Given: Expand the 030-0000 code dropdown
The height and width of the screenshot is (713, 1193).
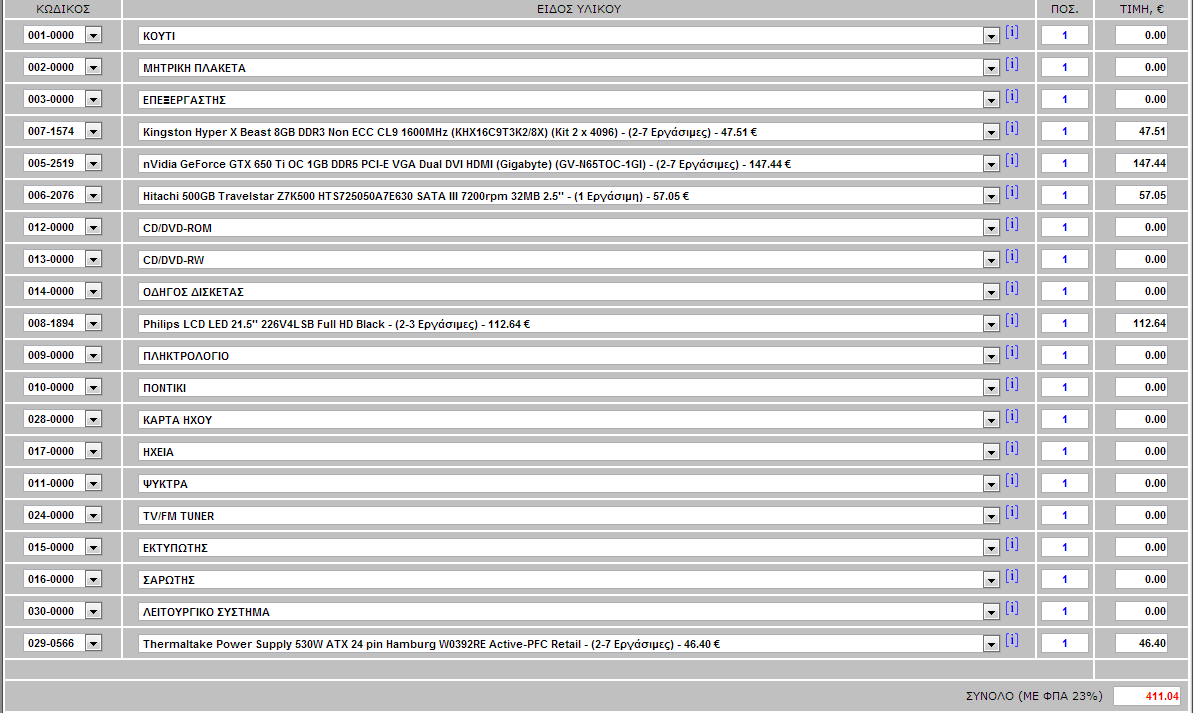Looking at the screenshot, I should tap(93, 611).
